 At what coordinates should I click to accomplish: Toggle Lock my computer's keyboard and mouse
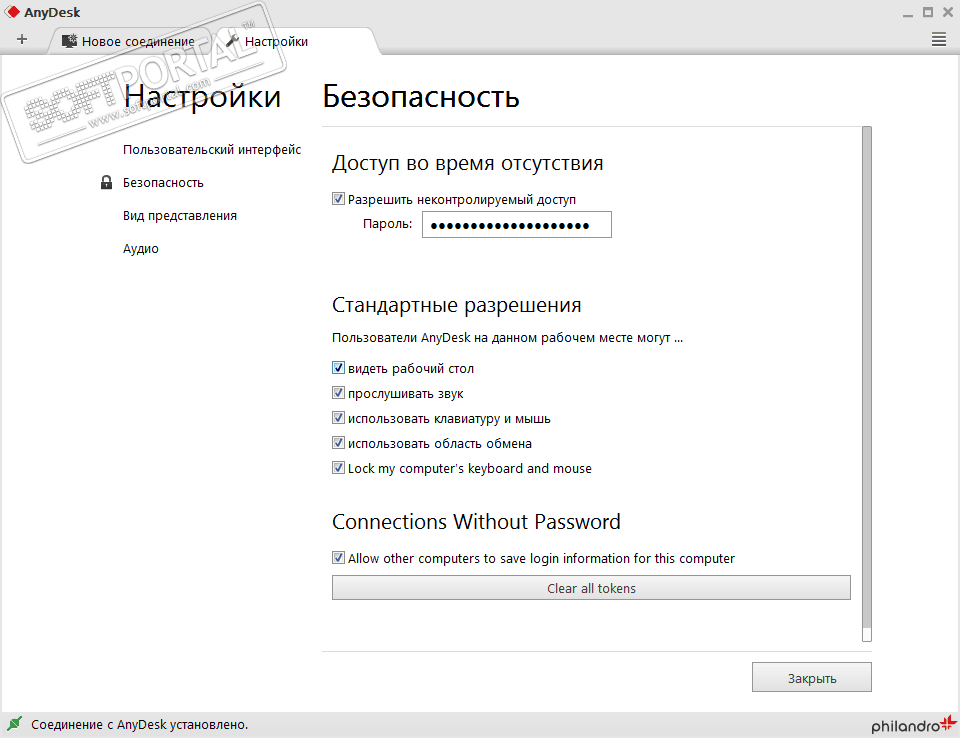click(x=338, y=467)
